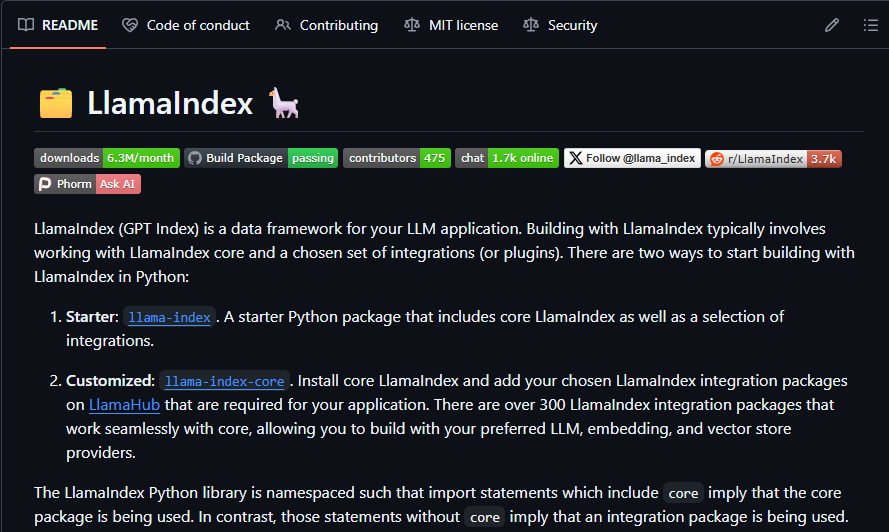Click the Follow @llama_index badge
889x532 pixels.
tap(632, 158)
